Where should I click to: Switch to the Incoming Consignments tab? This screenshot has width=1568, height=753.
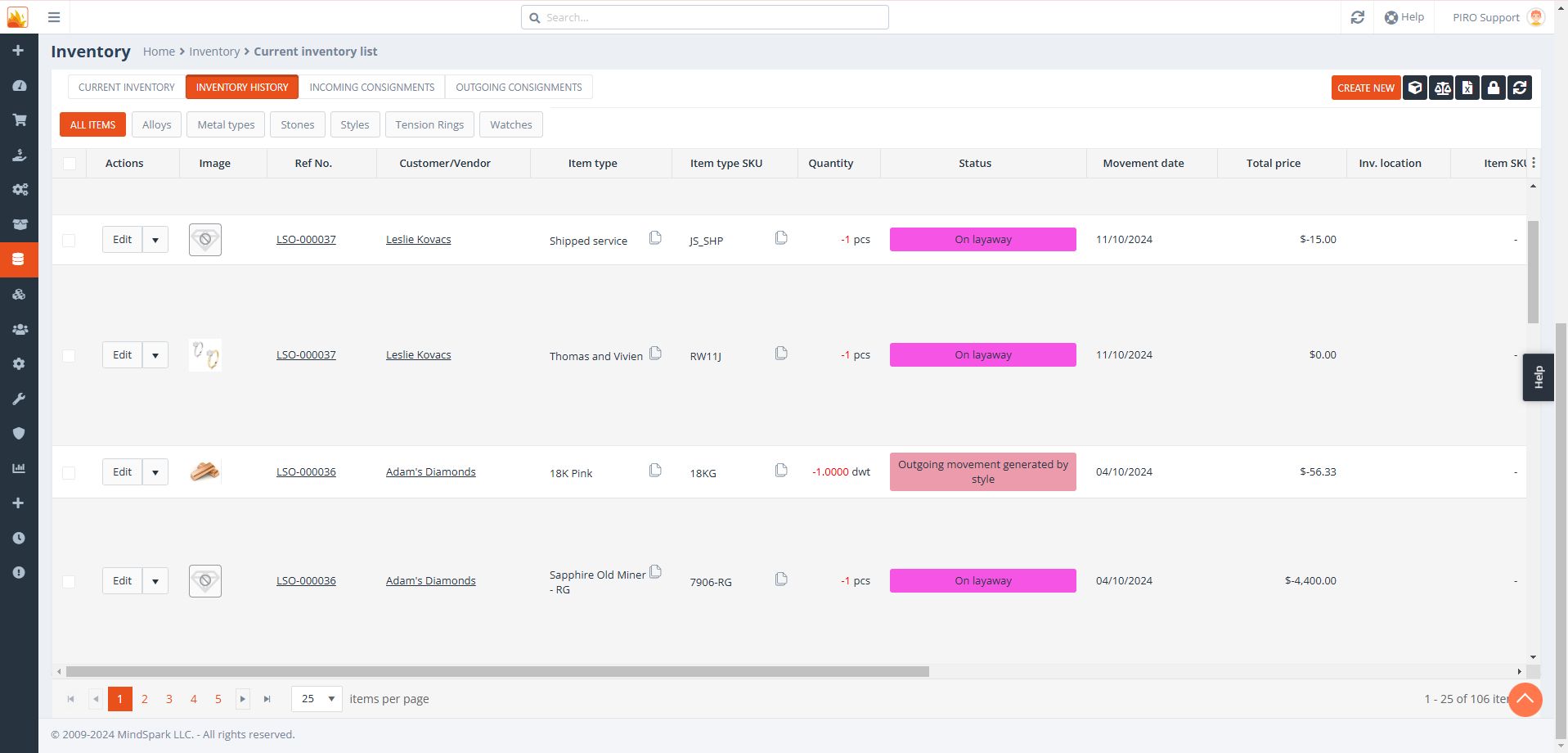(x=371, y=88)
